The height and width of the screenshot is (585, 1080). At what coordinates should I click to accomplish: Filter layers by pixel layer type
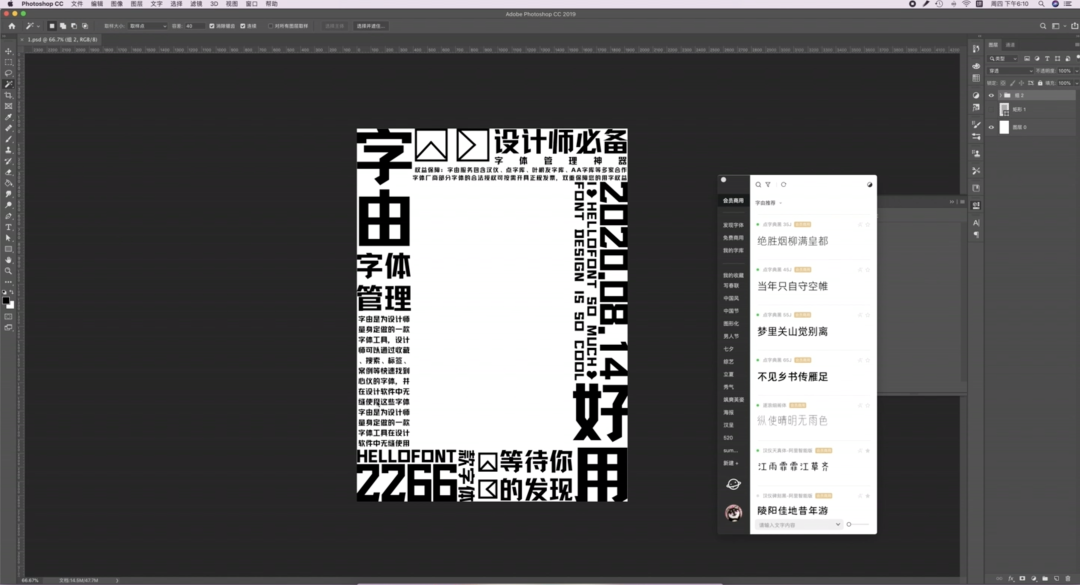point(1026,59)
